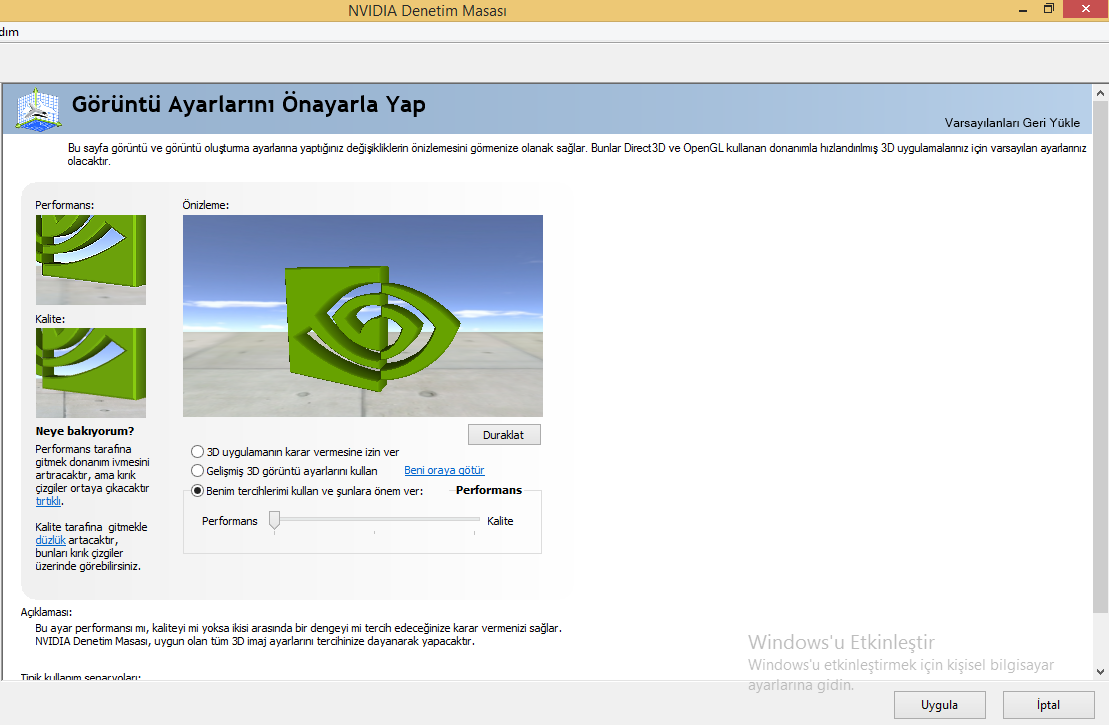Viewport: 1109px width, 725px height.
Task: Minimize the NVIDIA Denetim Masası window
Action: (x=1023, y=10)
